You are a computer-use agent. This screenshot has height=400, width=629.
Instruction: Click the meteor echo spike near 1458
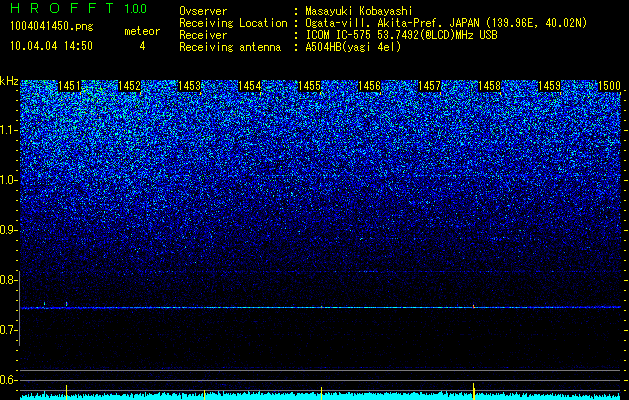(473, 306)
